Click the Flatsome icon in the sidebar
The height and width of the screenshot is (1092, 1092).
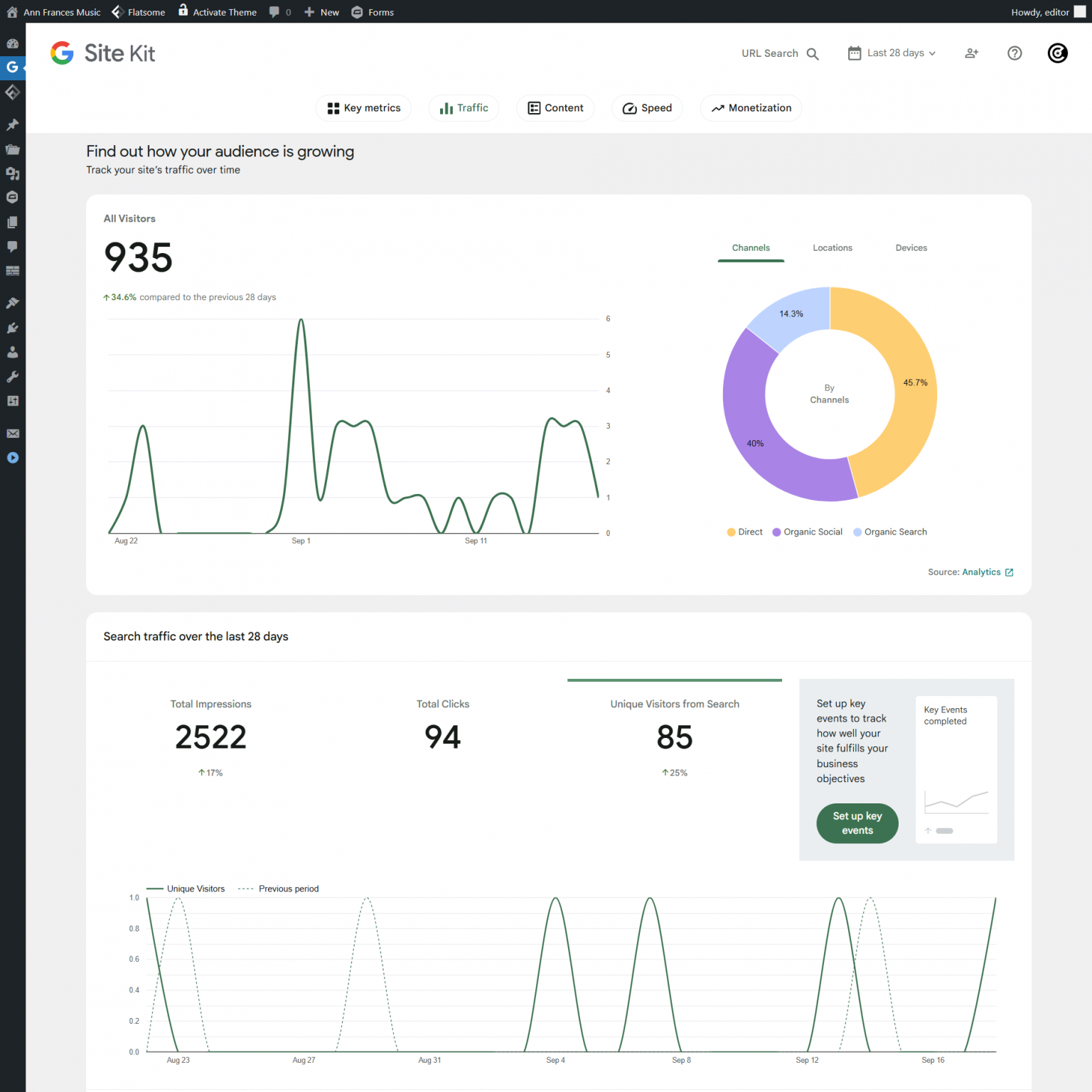pos(12,92)
